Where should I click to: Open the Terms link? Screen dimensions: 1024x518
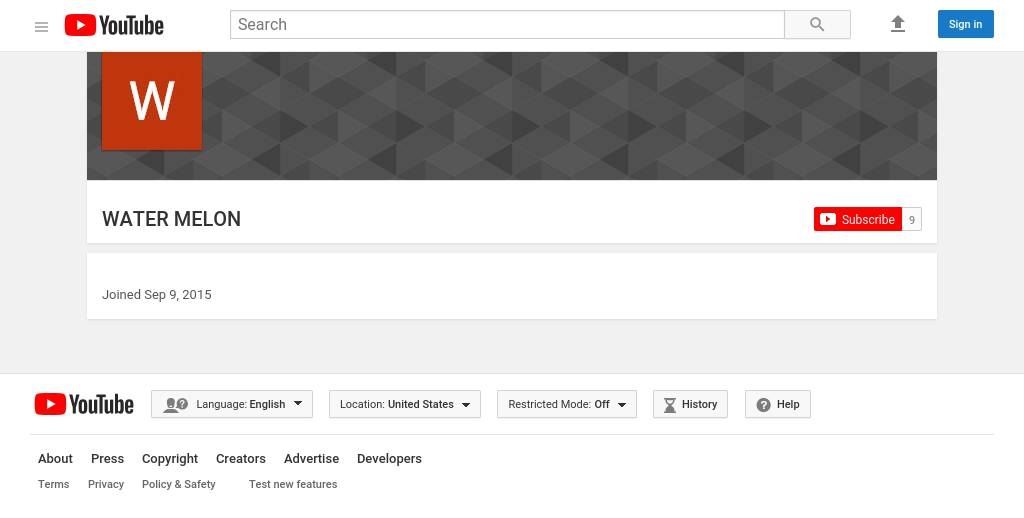pyautogui.click(x=54, y=484)
